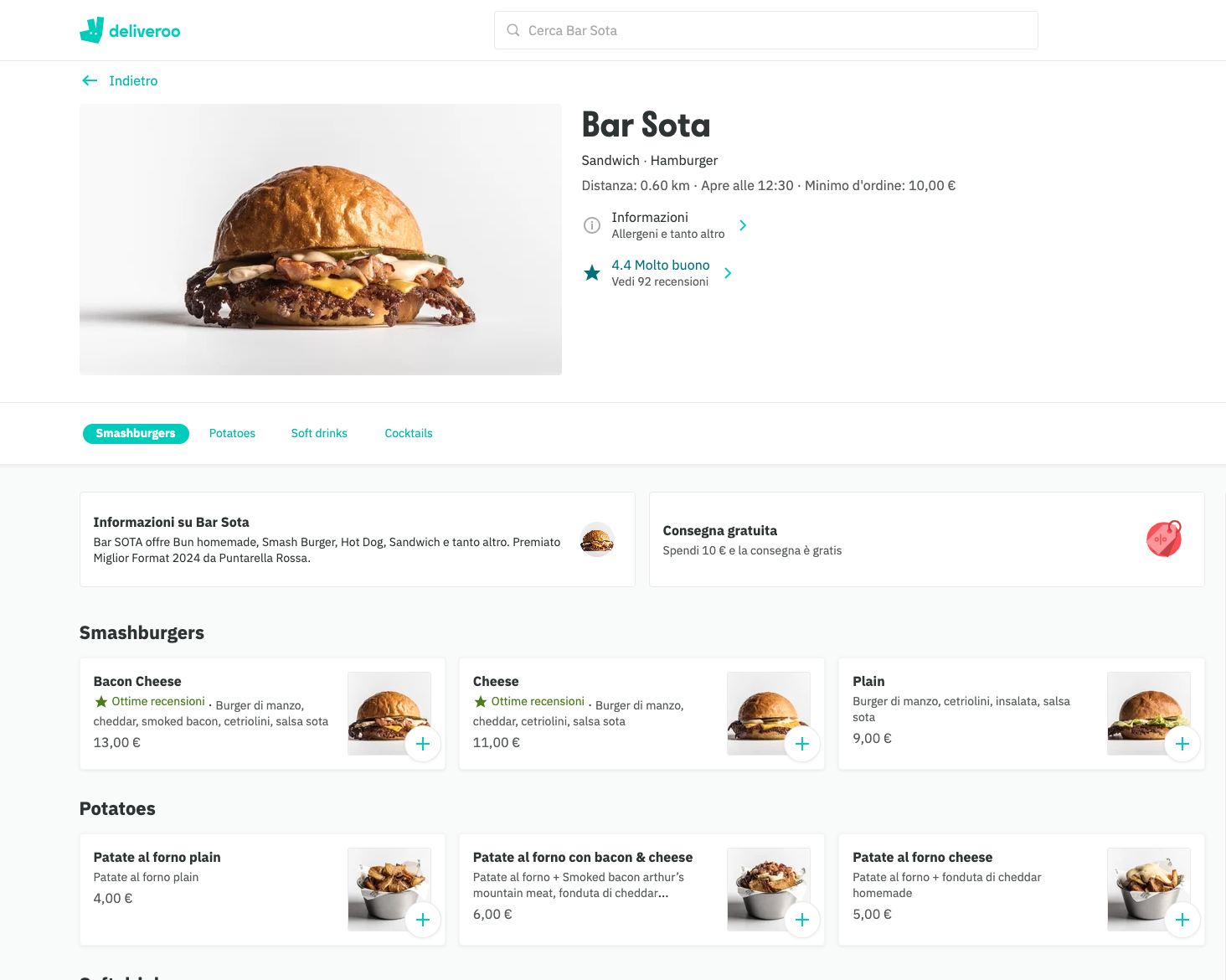Click the Deliveroo logo

pyautogui.click(x=130, y=30)
